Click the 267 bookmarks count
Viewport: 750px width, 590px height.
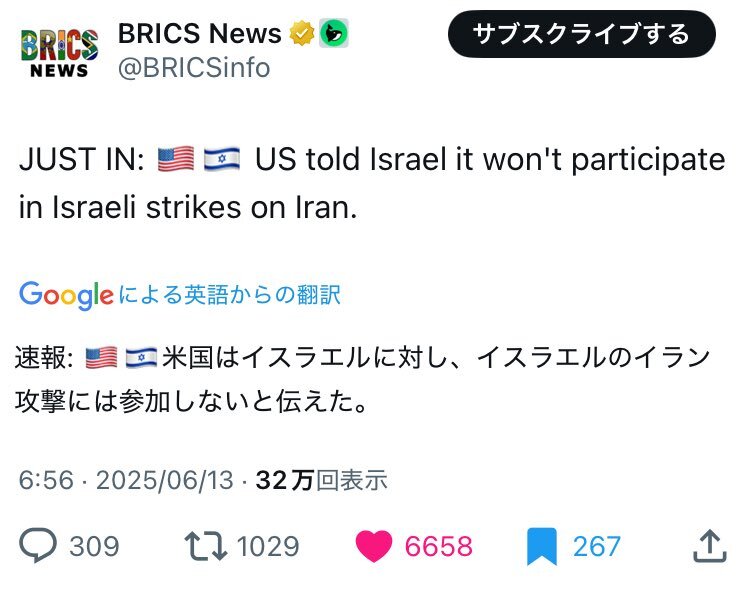pos(597,546)
